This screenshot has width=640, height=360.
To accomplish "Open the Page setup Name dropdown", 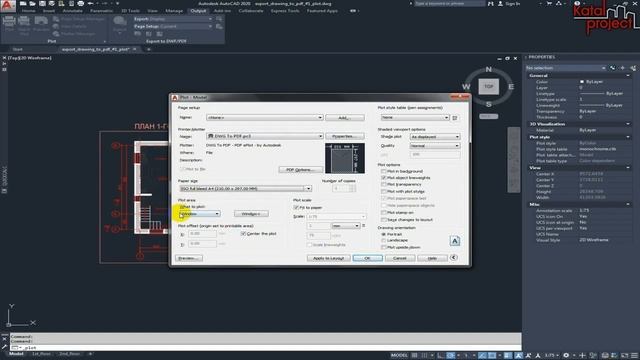I will (264, 118).
